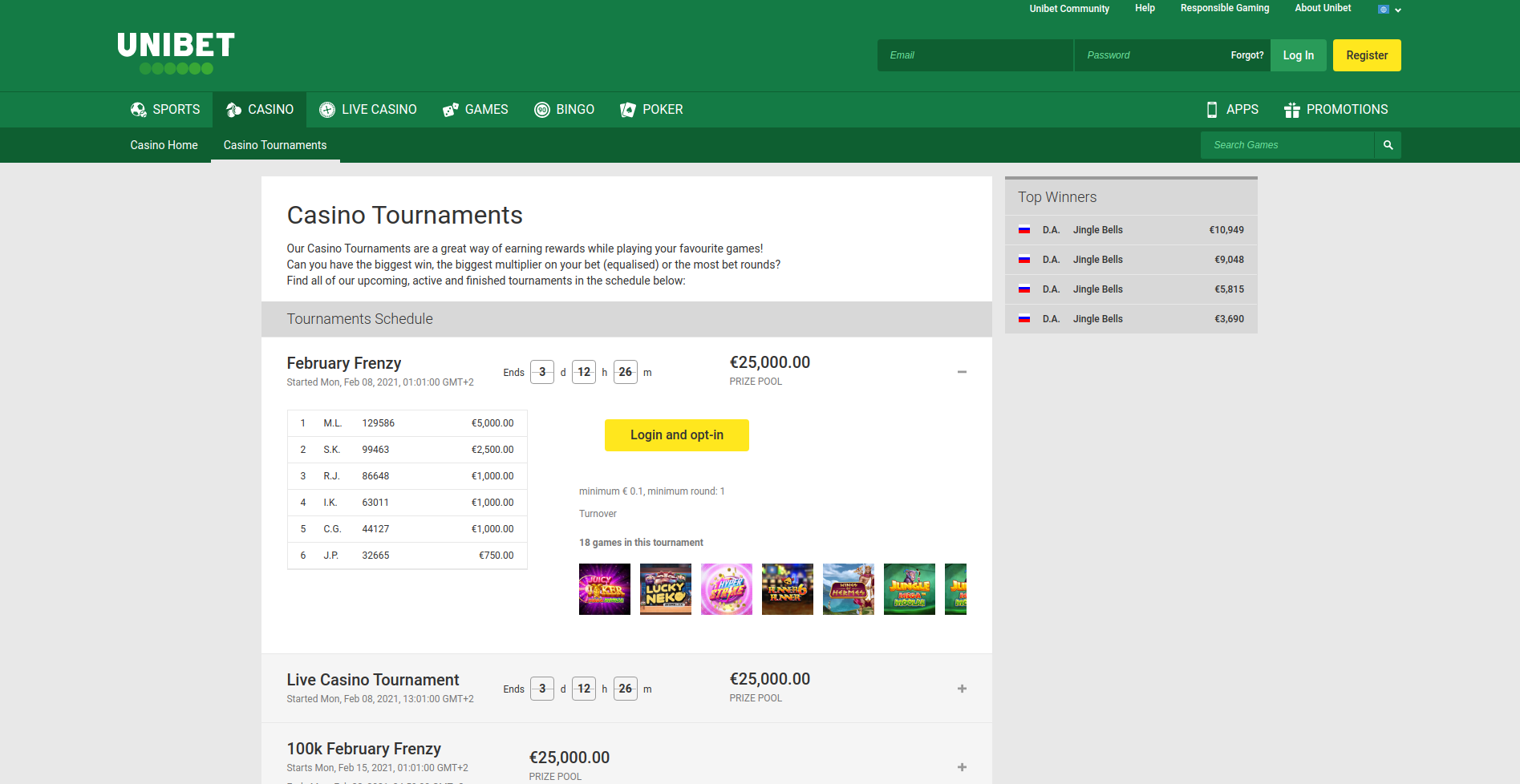Switch to the Casino Home tab
Viewport: 1520px width, 784px height.
(164, 145)
